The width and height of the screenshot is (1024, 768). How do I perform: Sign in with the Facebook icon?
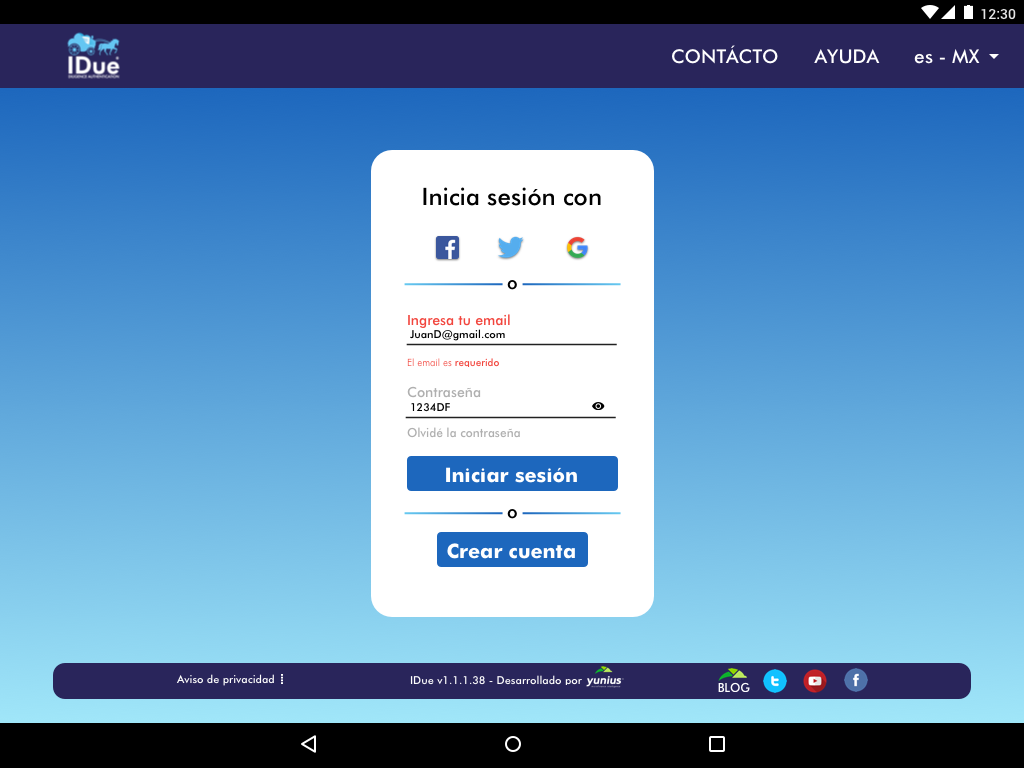(x=447, y=248)
